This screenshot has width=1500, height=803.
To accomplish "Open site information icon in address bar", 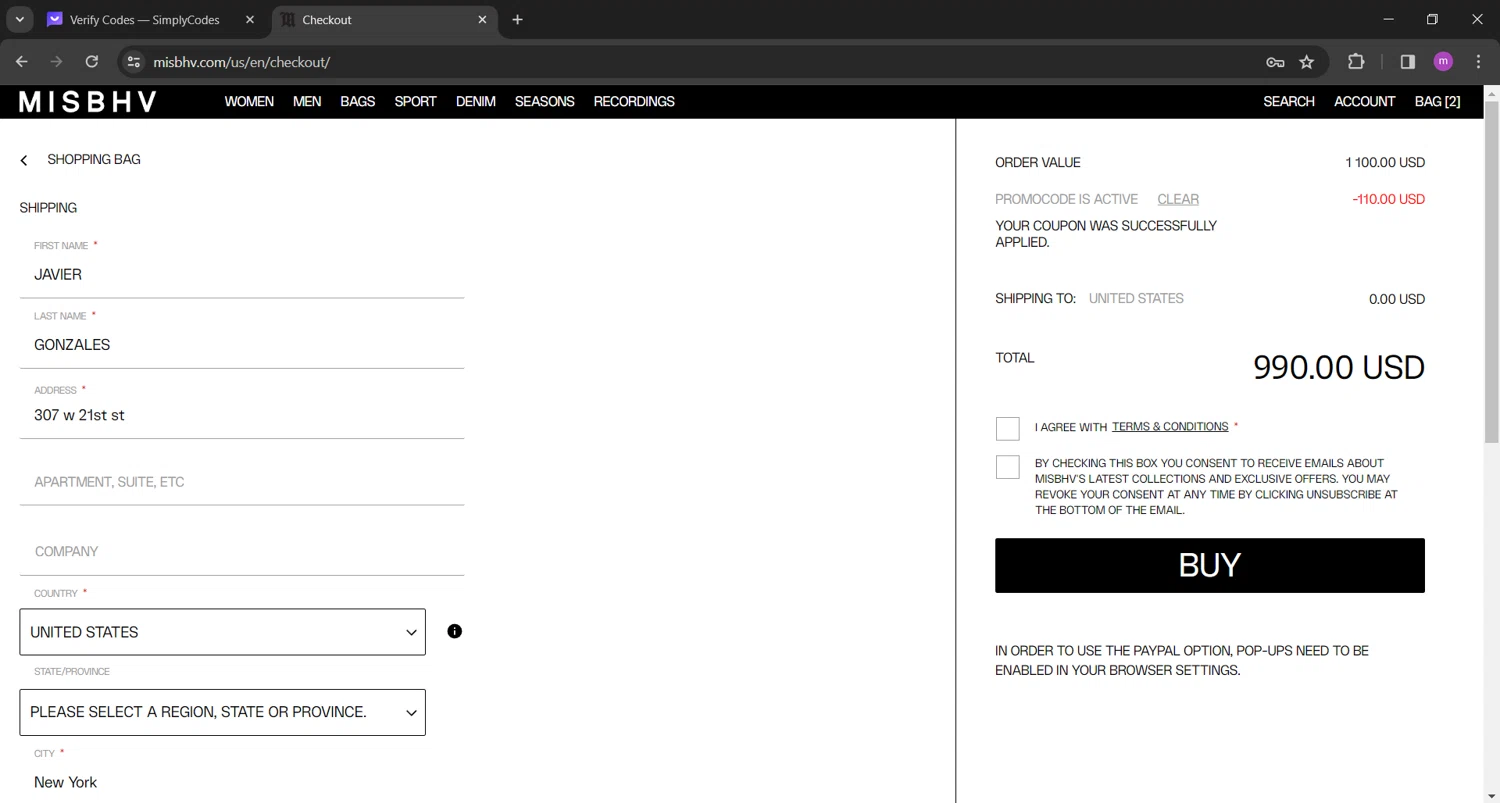I will pos(133,62).
